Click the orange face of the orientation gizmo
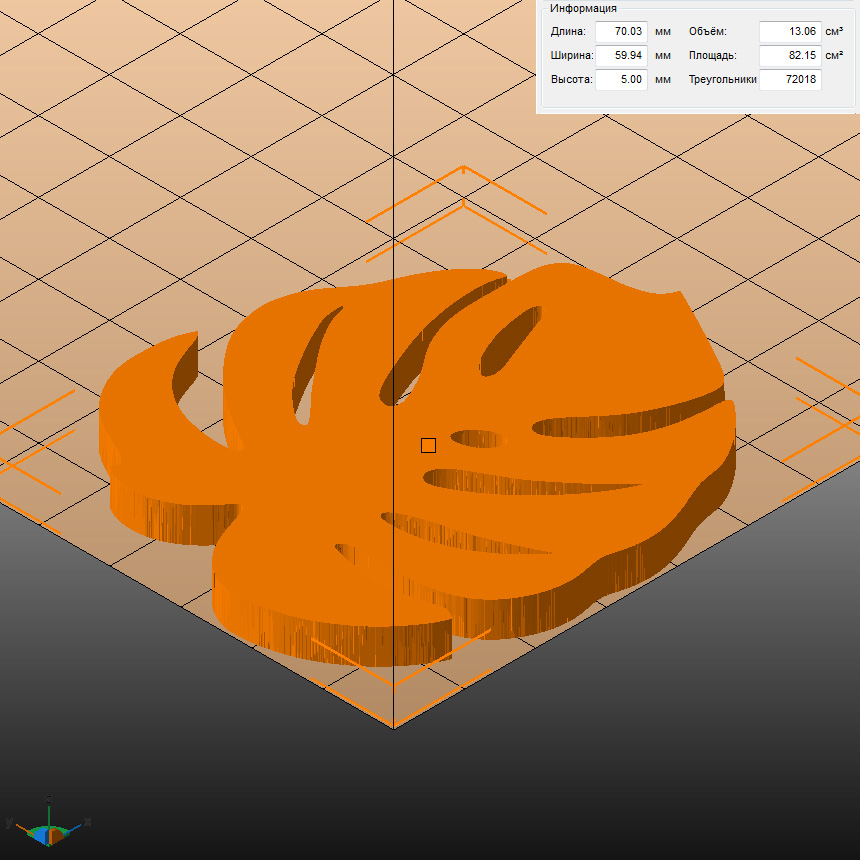This screenshot has height=860, width=860. pyautogui.click(x=57, y=834)
